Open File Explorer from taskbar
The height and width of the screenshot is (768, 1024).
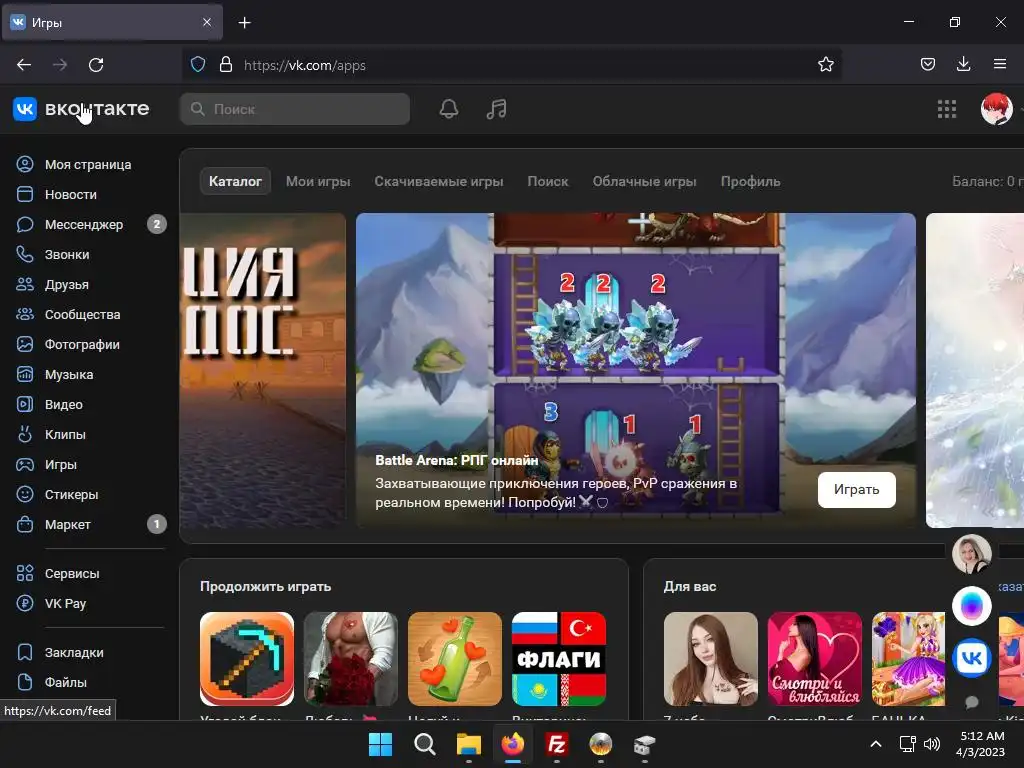click(468, 744)
